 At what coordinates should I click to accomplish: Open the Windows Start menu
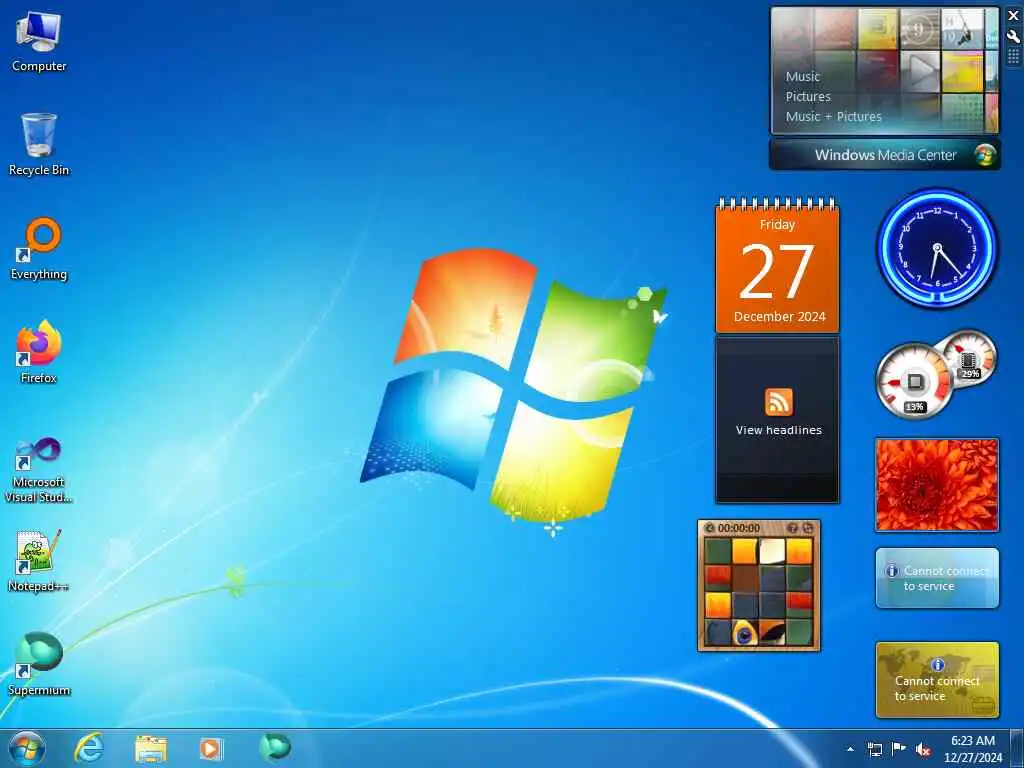(27, 748)
